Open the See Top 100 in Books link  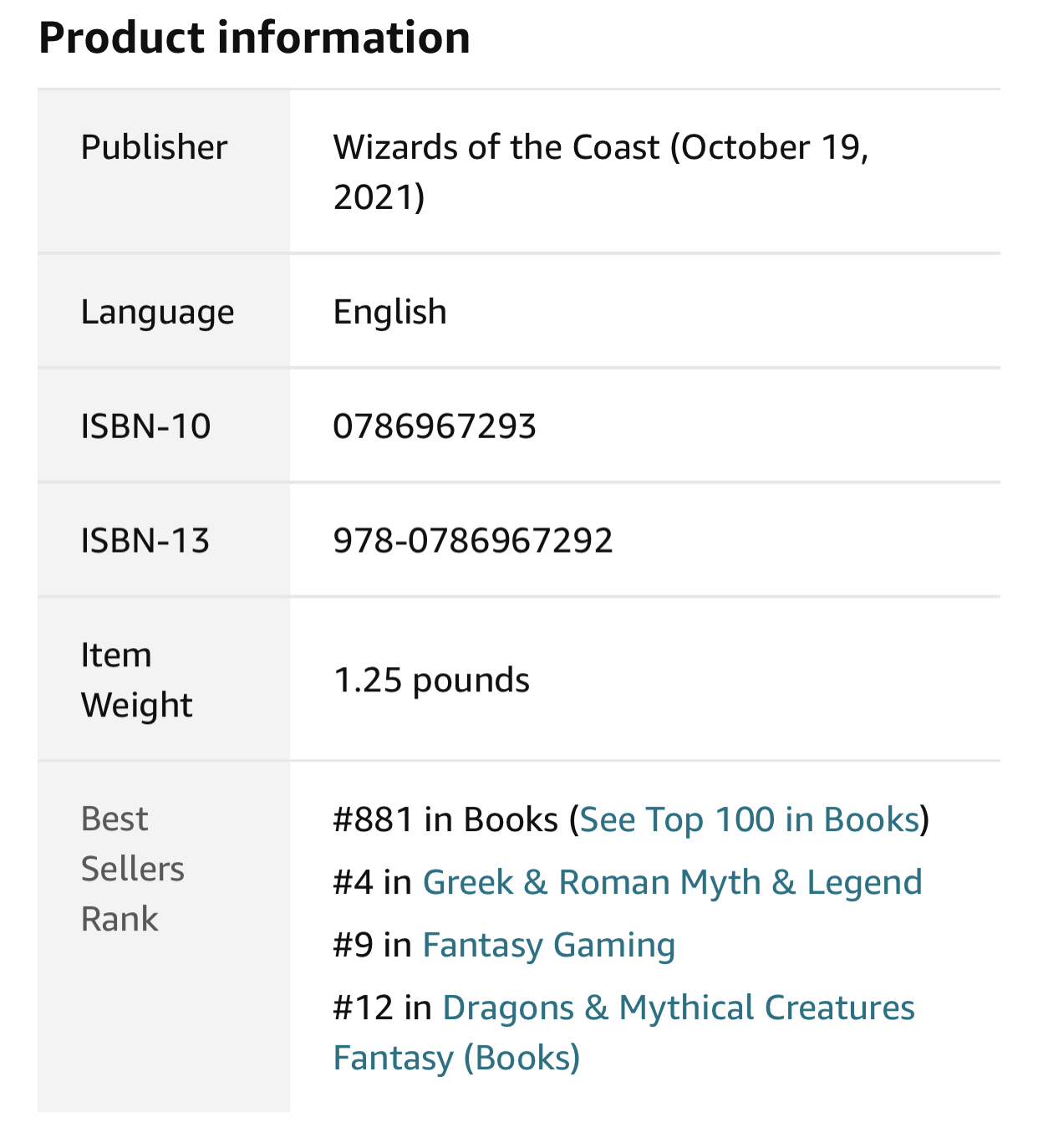(x=749, y=820)
